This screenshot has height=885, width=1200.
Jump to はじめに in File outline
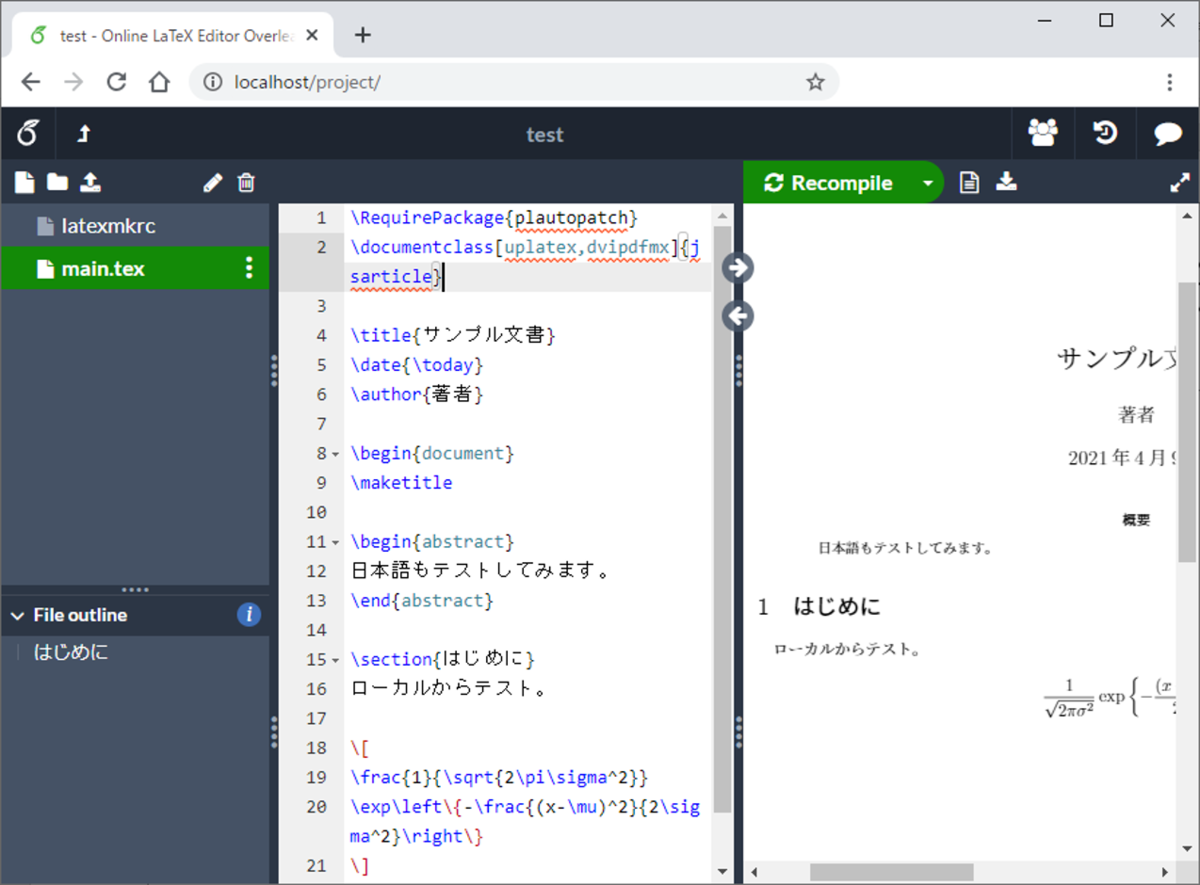click(x=71, y=653)
